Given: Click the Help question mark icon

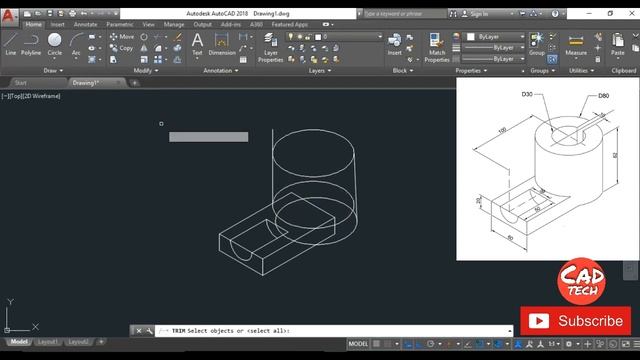Looking at the screenshot, I should click(x=555, y=13).
